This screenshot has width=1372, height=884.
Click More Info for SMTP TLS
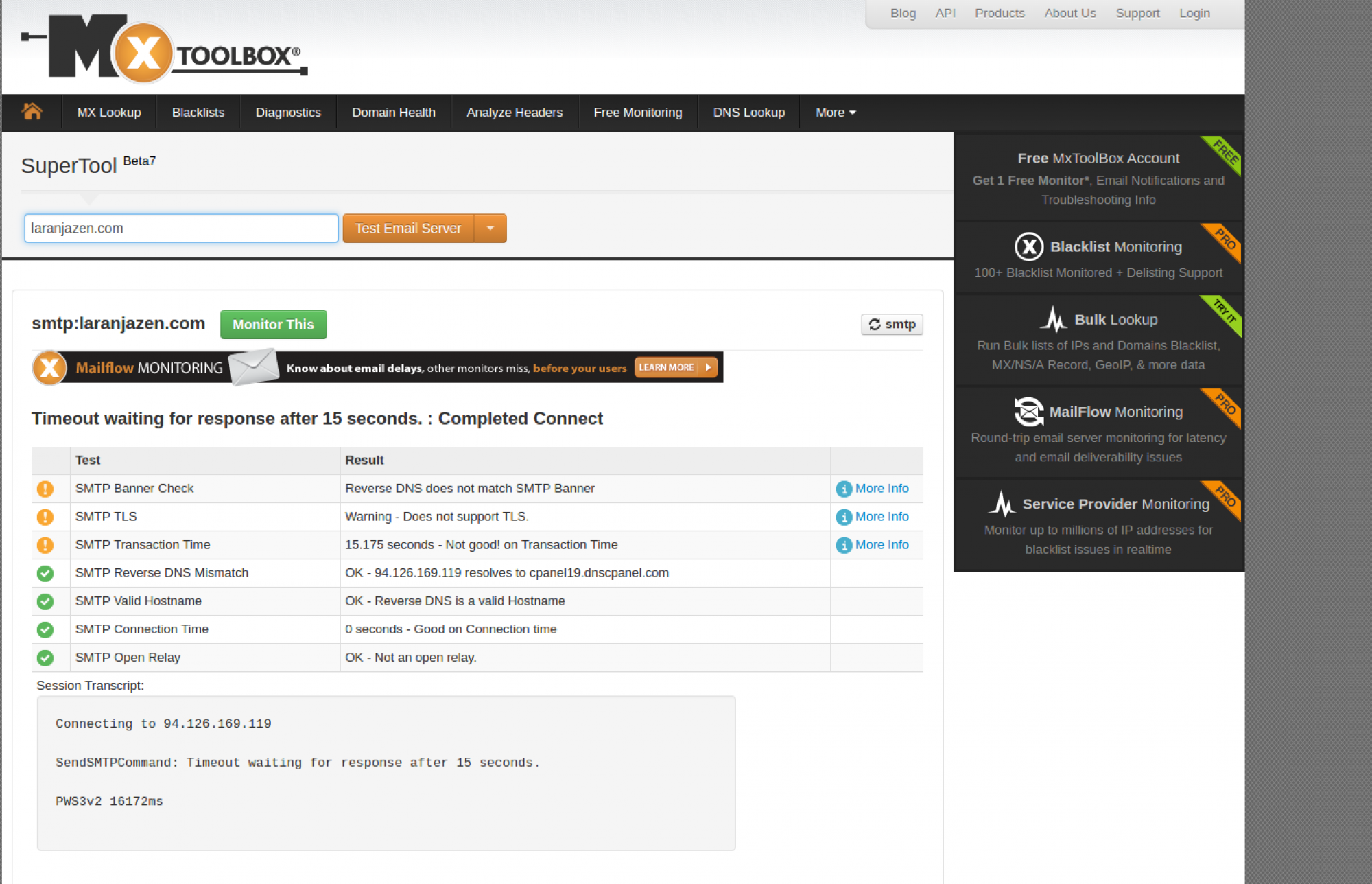[x=882, y=517]
